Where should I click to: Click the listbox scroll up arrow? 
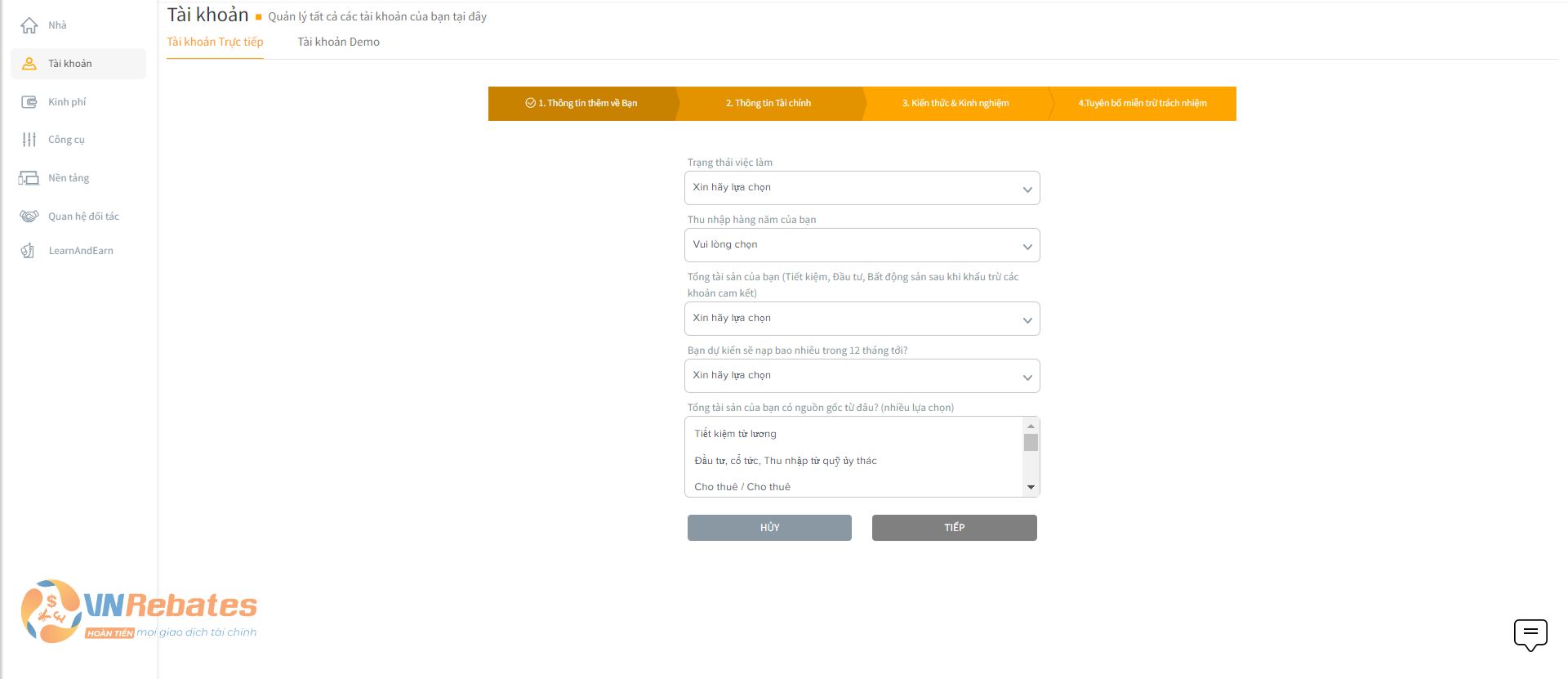(x=1031, y=426)
